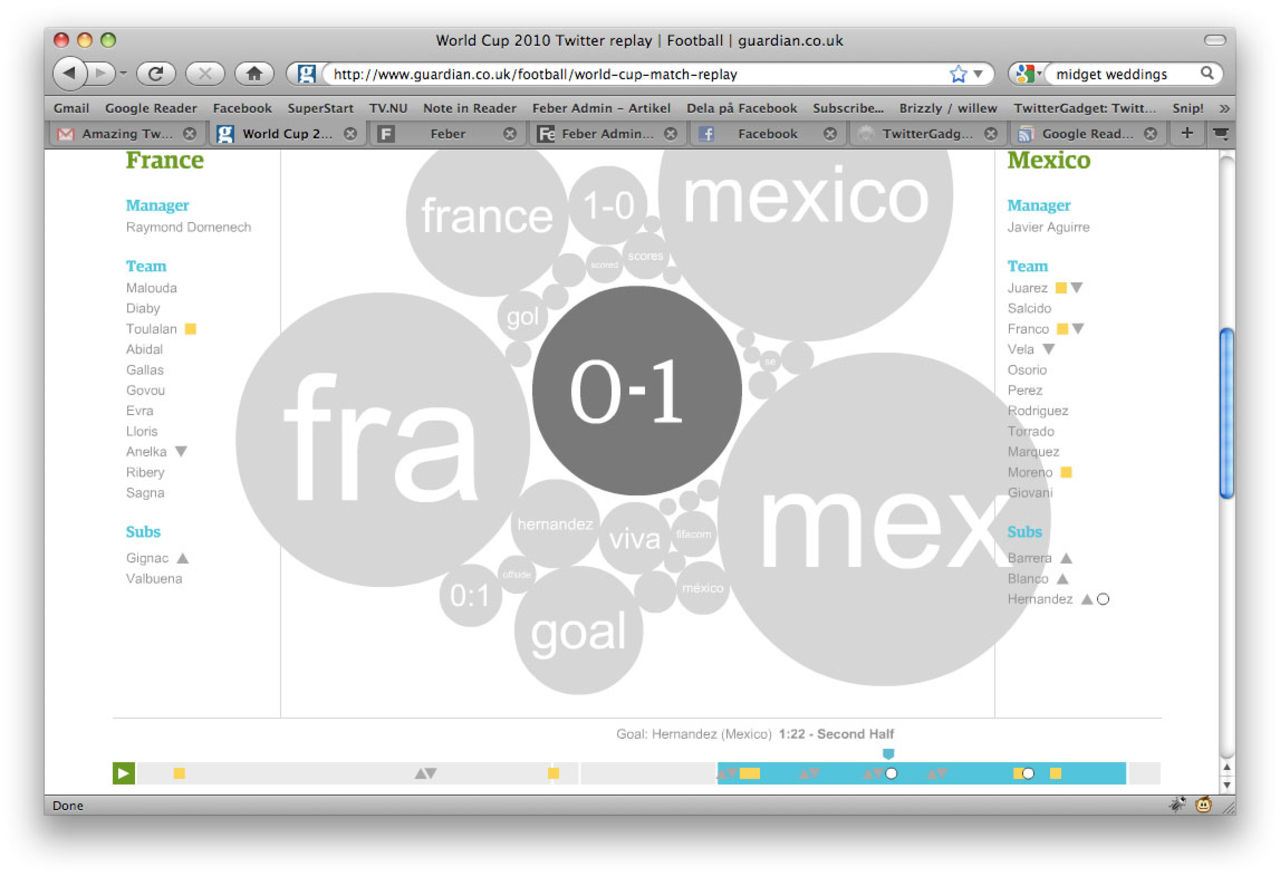Click the yellow card square on first-half timeline
This screenshot has width=1280, height=876.
(180, 772)
